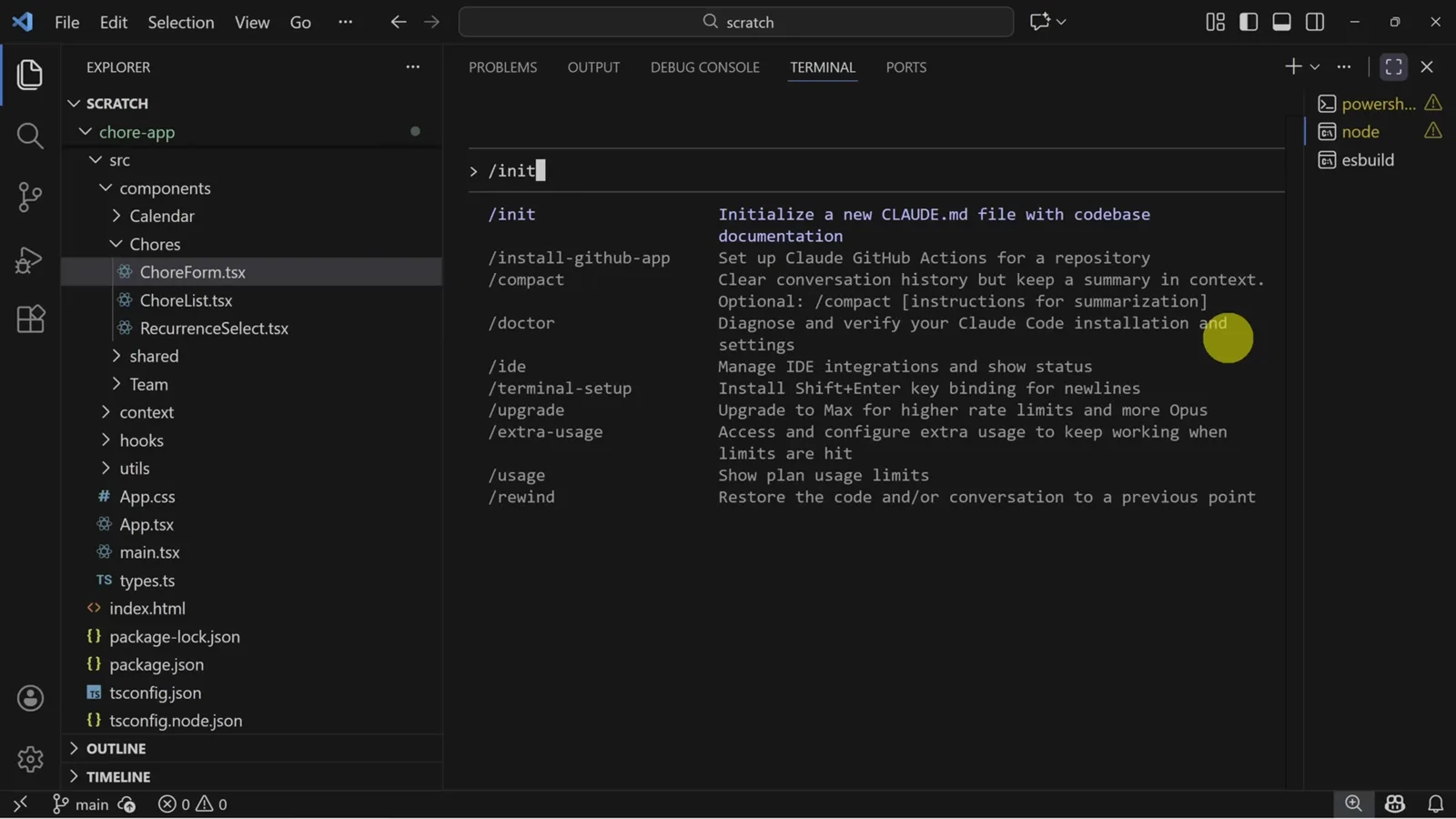Select the powershell terminal instance
1456x819 pixels.
(1380, 104)
